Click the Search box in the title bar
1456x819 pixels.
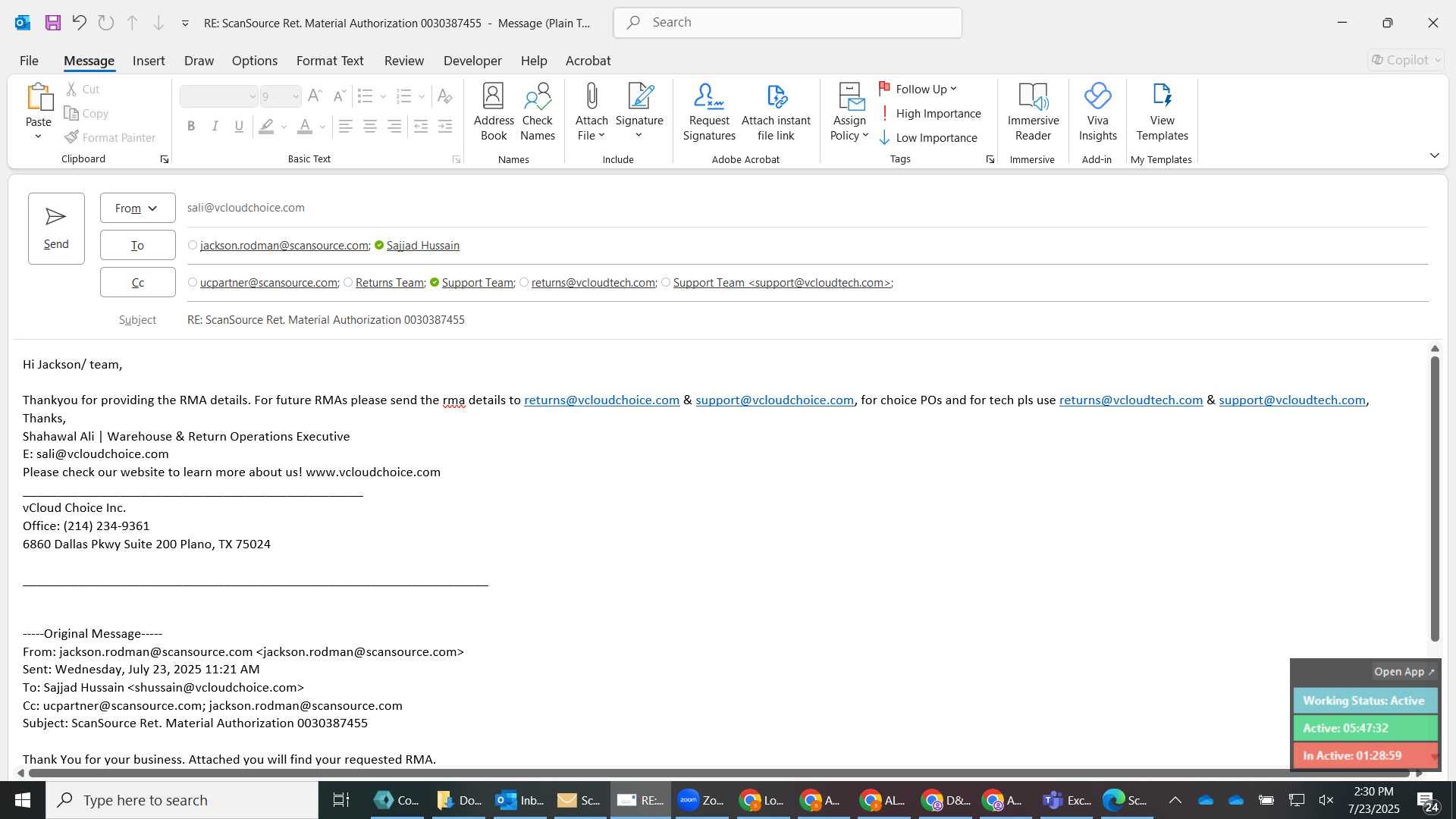tap(787, 23)
